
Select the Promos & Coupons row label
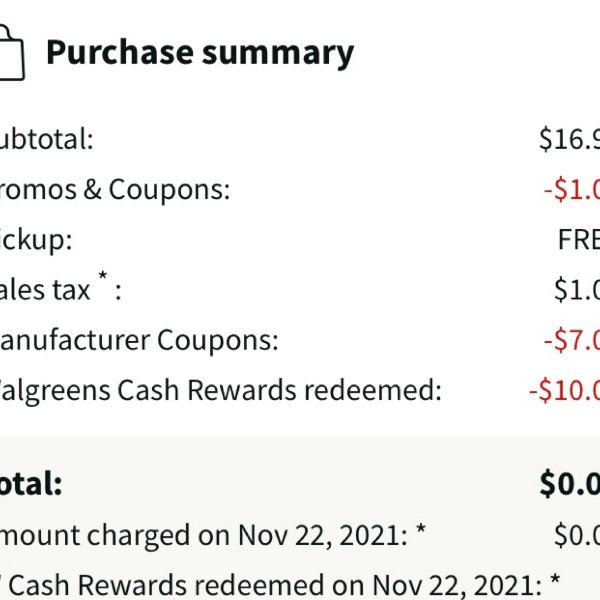(115, 189)
